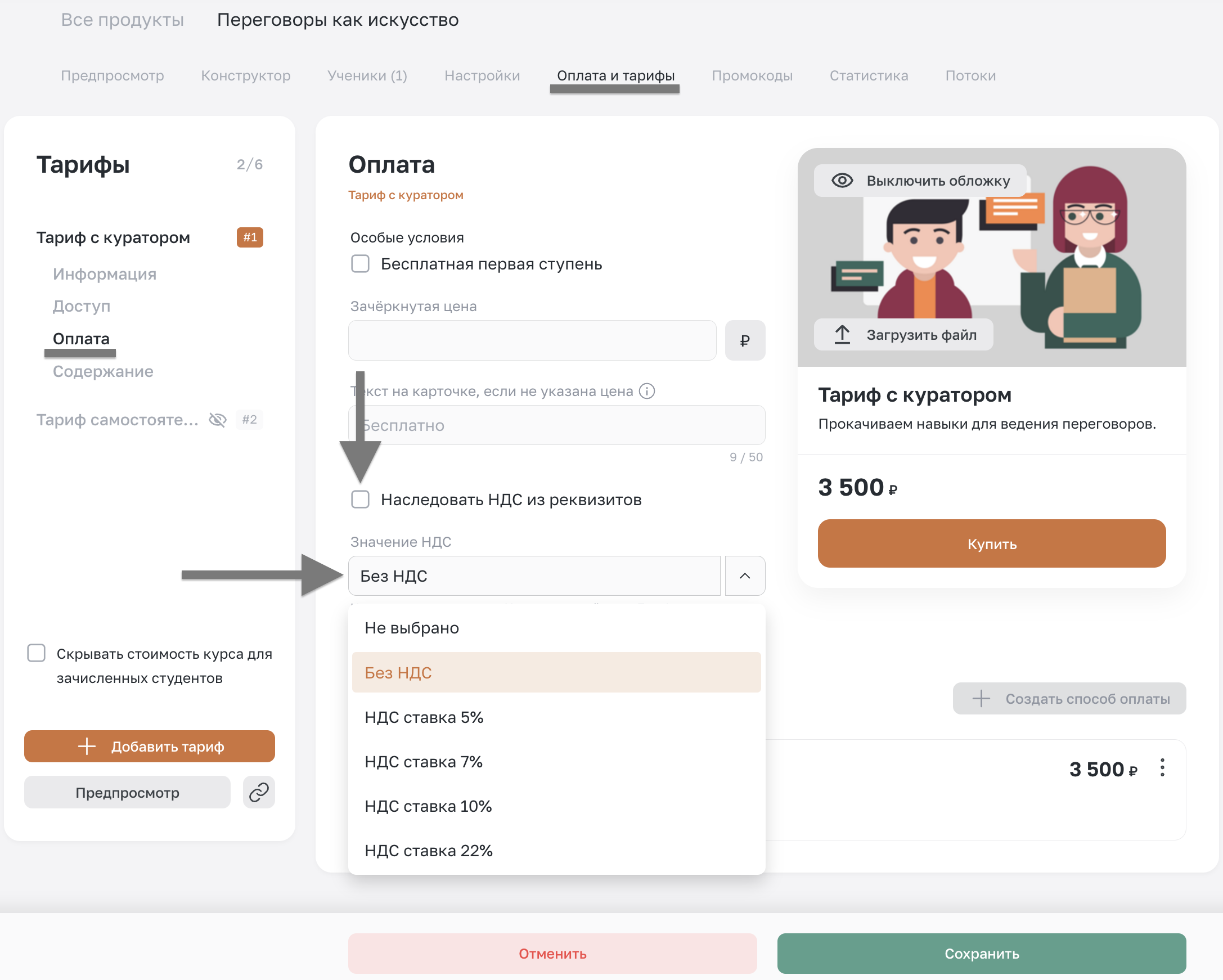Viewport: 1223px width, 980px height.
Task: Switch to Промокоды tab
Action: [x=752, y=75]
